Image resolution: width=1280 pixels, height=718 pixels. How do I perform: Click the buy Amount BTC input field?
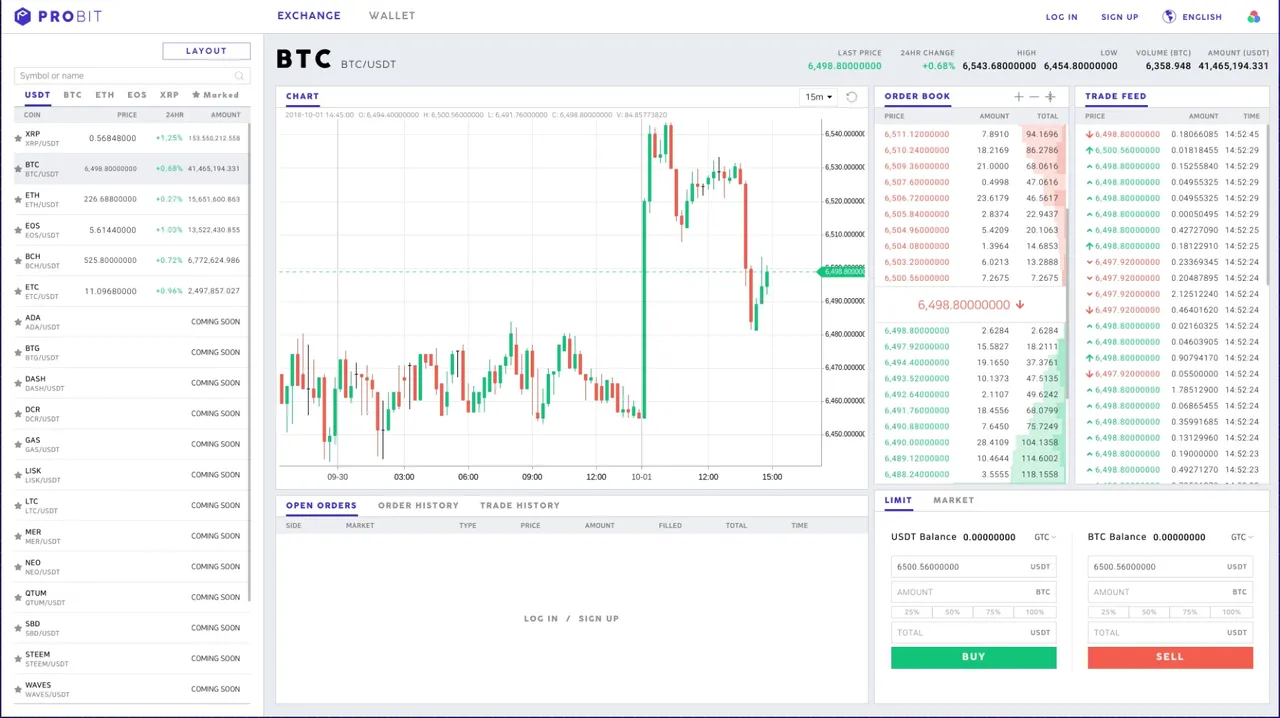(x=973, y=592)
